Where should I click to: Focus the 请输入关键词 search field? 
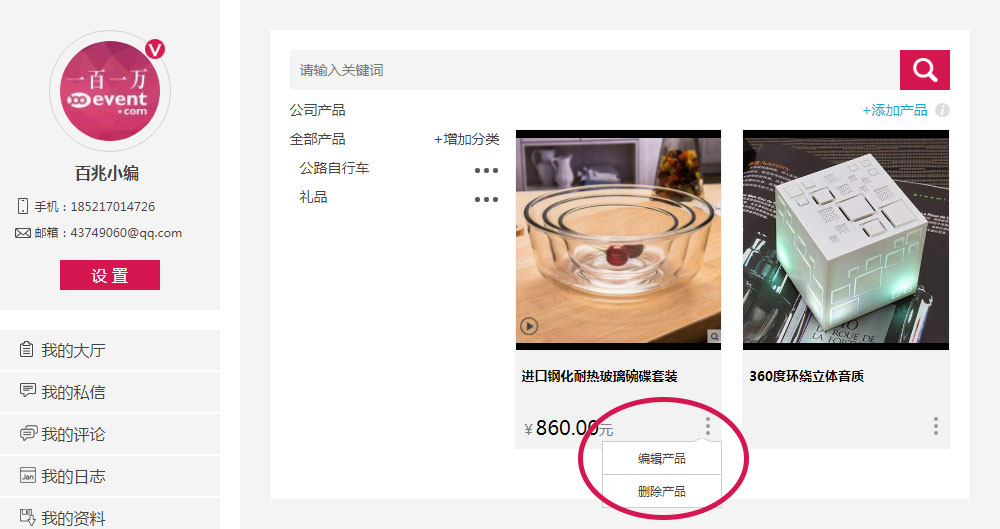click(x=594, y=70)
